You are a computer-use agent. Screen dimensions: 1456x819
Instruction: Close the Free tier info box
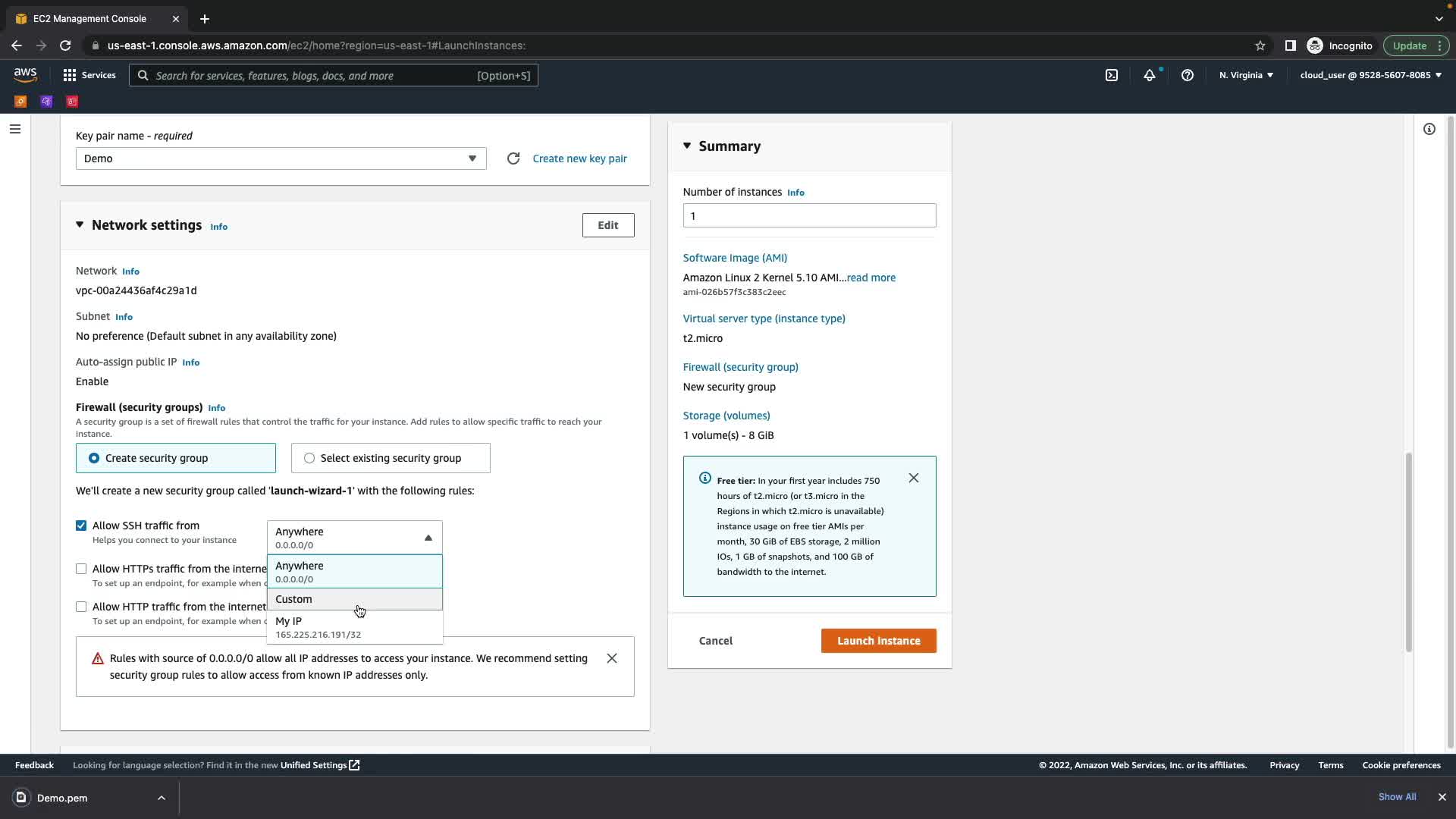coord(914,478)
